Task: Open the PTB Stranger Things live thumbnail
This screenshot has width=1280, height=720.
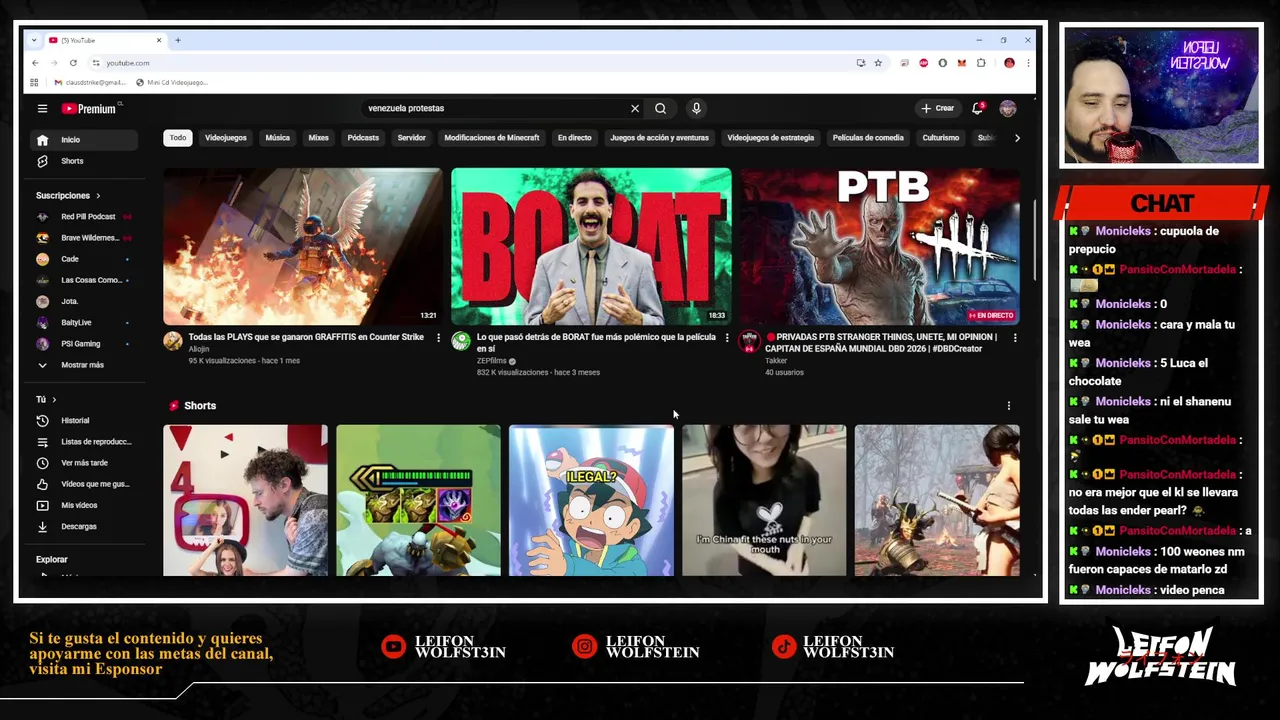Action: 880,246
